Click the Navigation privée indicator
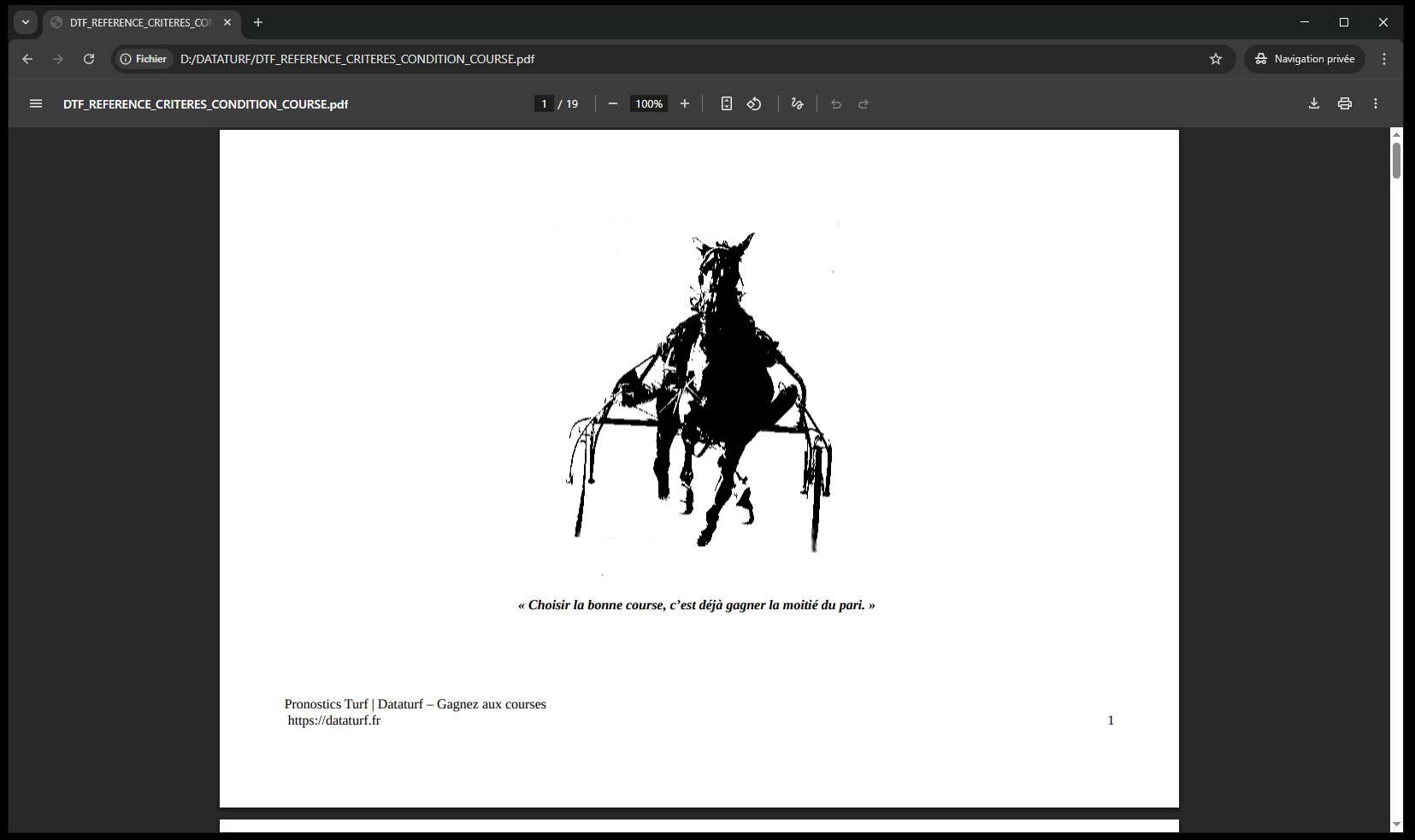 tap(1305, 59)
